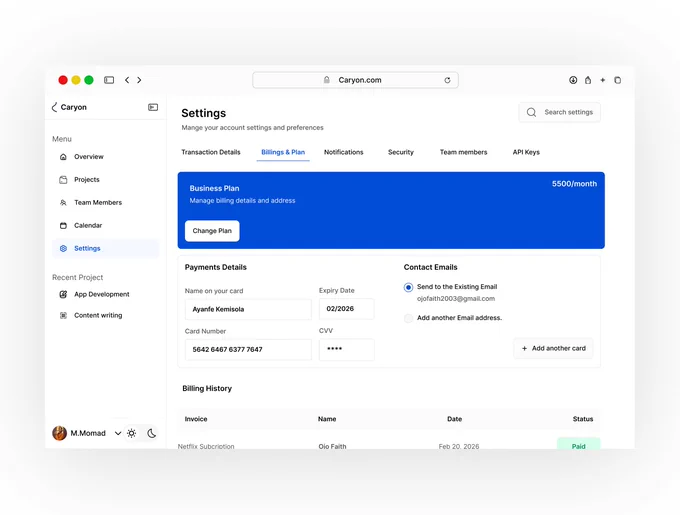
Task: Select Settings in sidebar menu
Action: point(105,248)
